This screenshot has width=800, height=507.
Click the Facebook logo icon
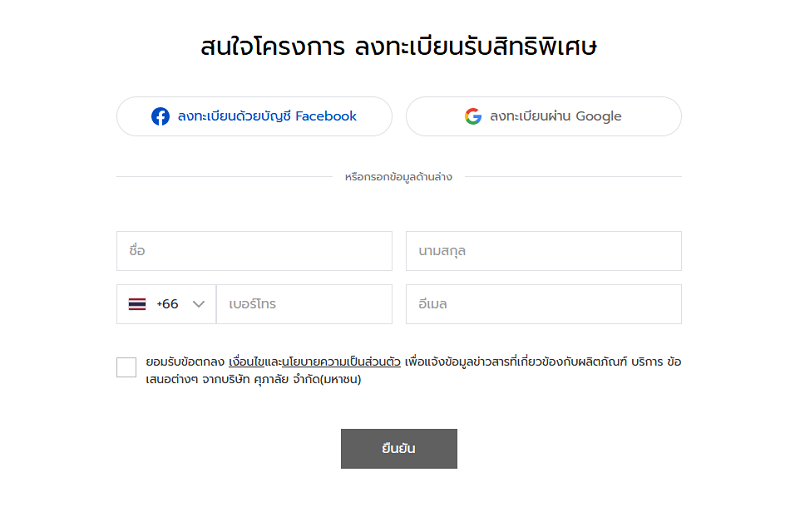[160, 116]
